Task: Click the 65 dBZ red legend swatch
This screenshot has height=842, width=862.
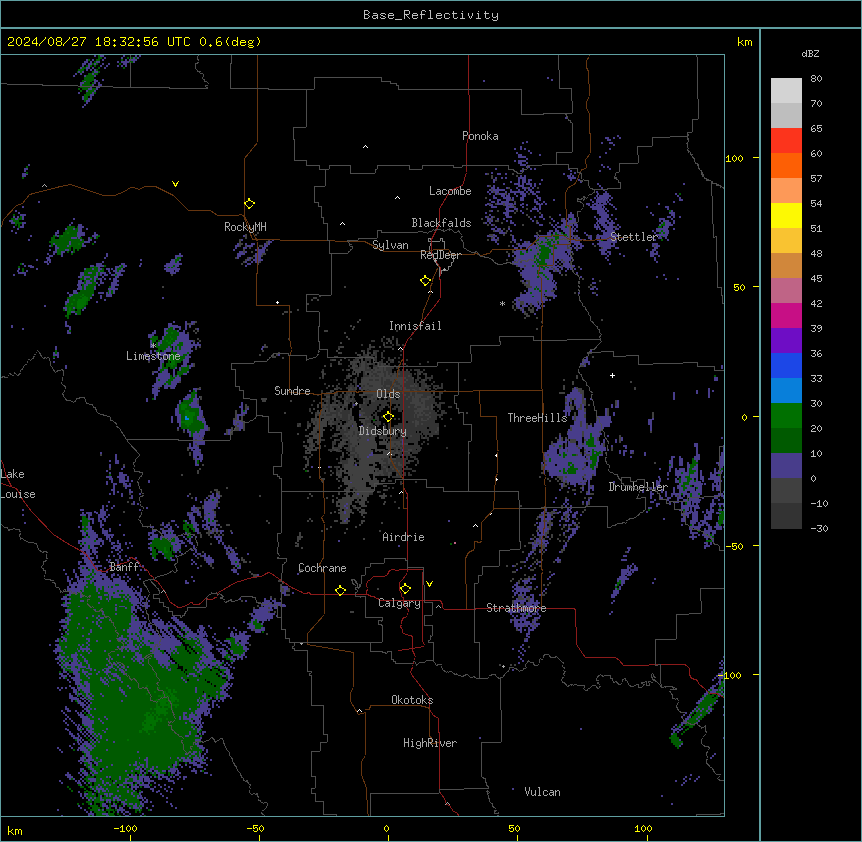Action: coord(786,141)
